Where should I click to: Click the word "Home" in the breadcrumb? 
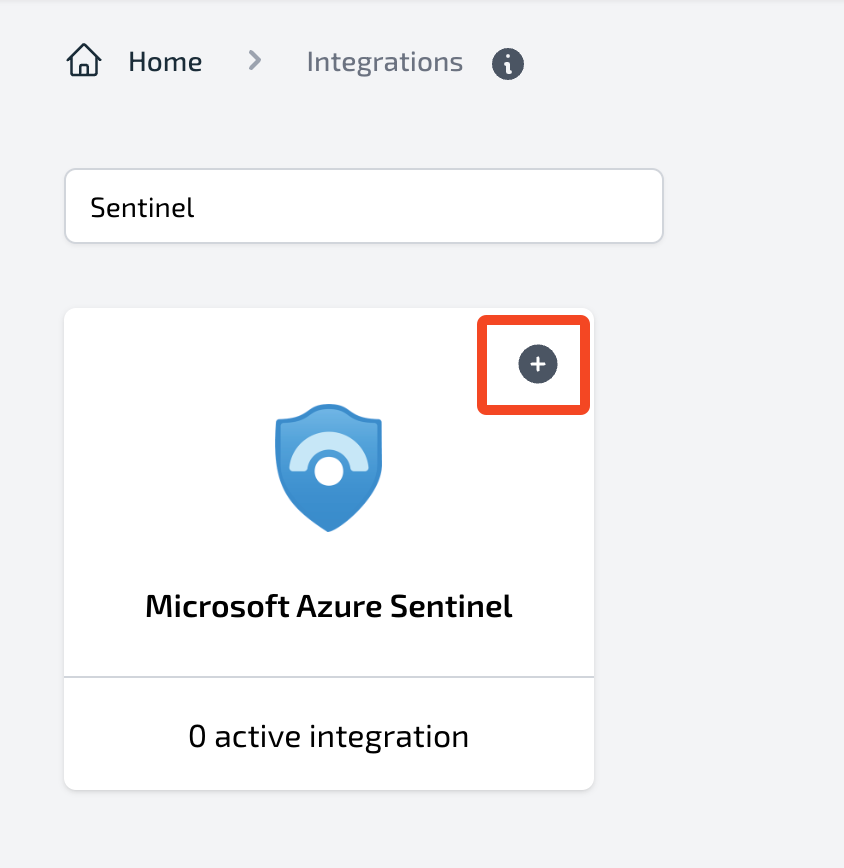point(165,62)
